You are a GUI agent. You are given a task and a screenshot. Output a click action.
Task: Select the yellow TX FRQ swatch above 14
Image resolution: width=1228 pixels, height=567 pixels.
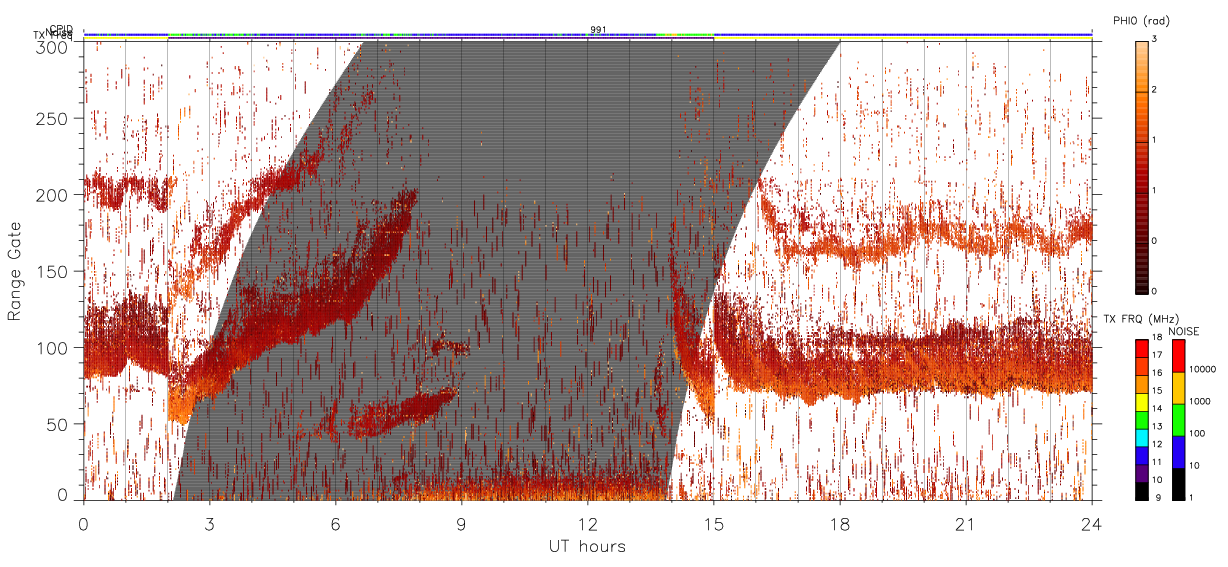[x=1142, y=403]
